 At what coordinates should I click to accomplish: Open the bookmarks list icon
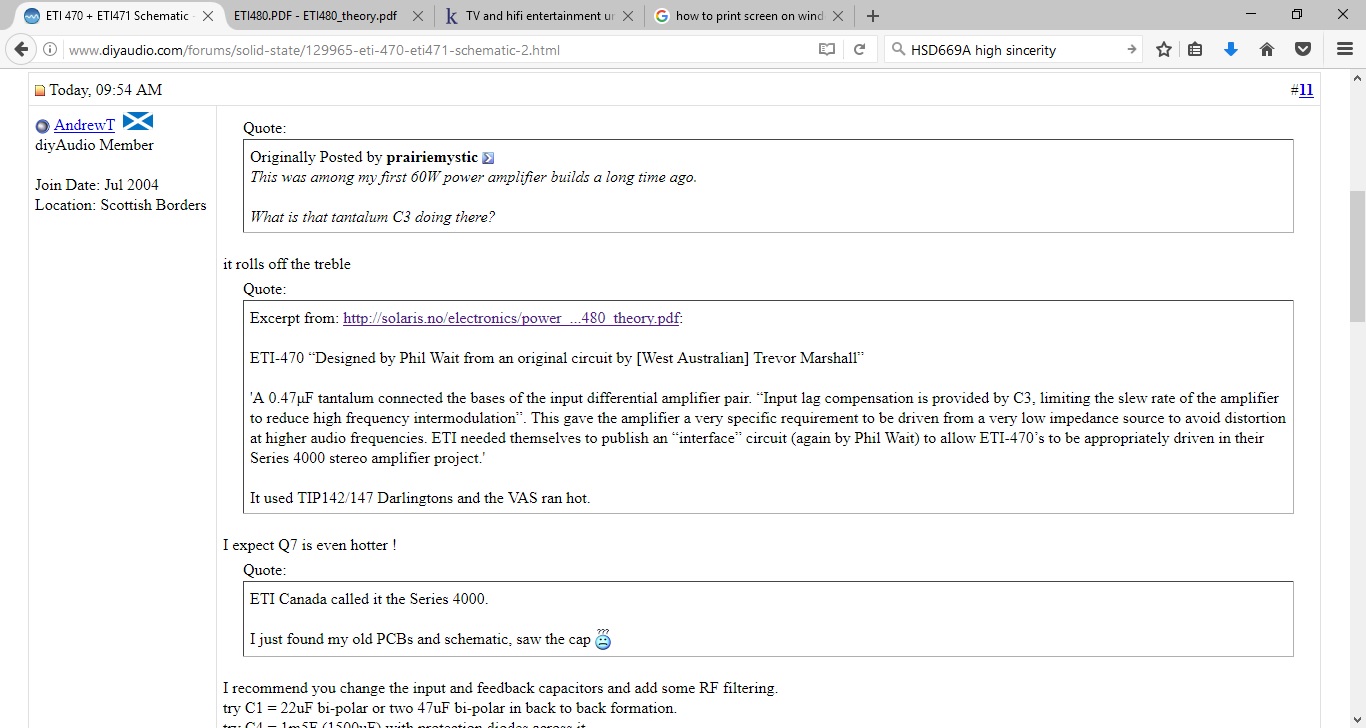pyautogui.click(x=1195, y=50)
